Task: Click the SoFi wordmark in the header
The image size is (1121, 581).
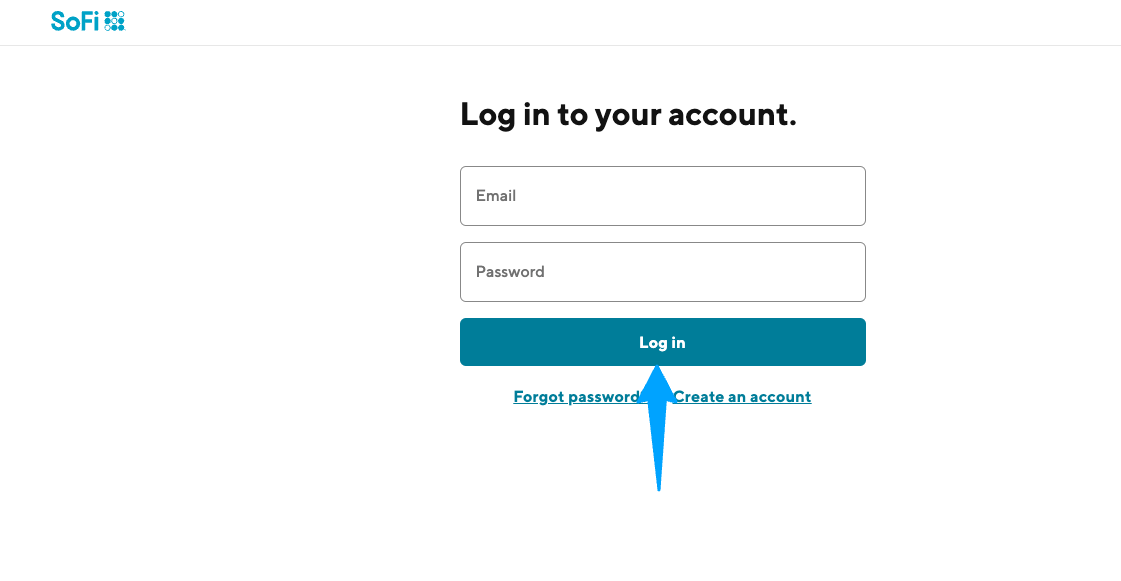Action: click(75, 20)
